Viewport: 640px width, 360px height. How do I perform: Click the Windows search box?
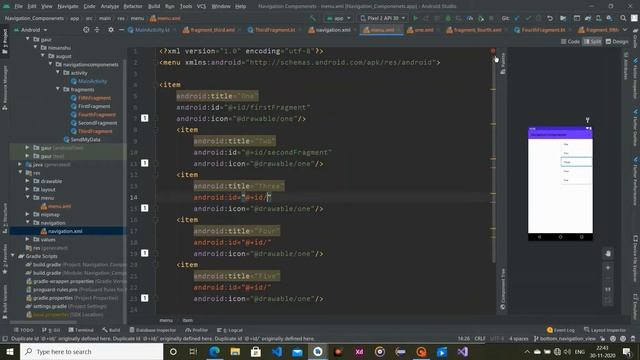click(91, 351)
